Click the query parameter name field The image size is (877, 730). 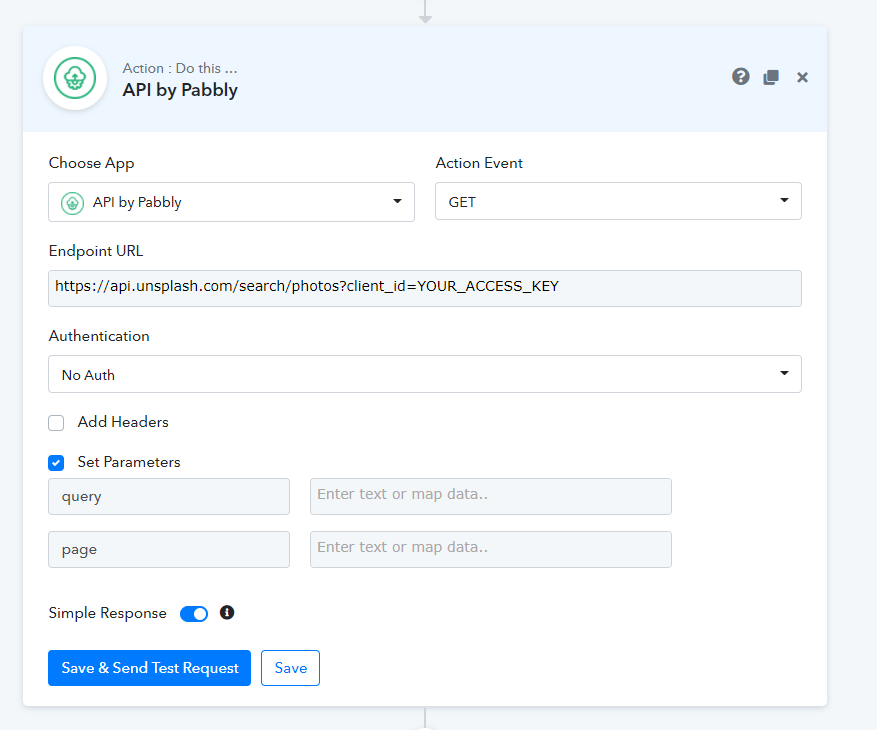169,496
